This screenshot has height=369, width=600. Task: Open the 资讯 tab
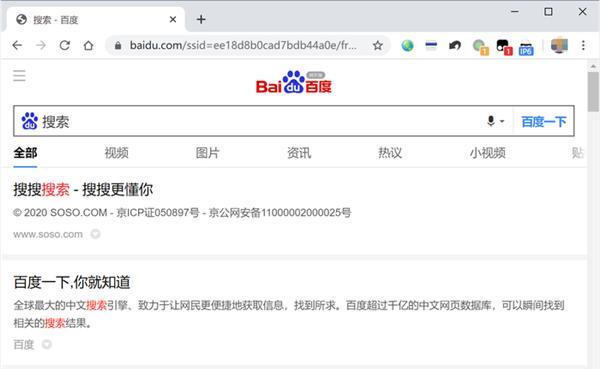click(x=299, y=153)
